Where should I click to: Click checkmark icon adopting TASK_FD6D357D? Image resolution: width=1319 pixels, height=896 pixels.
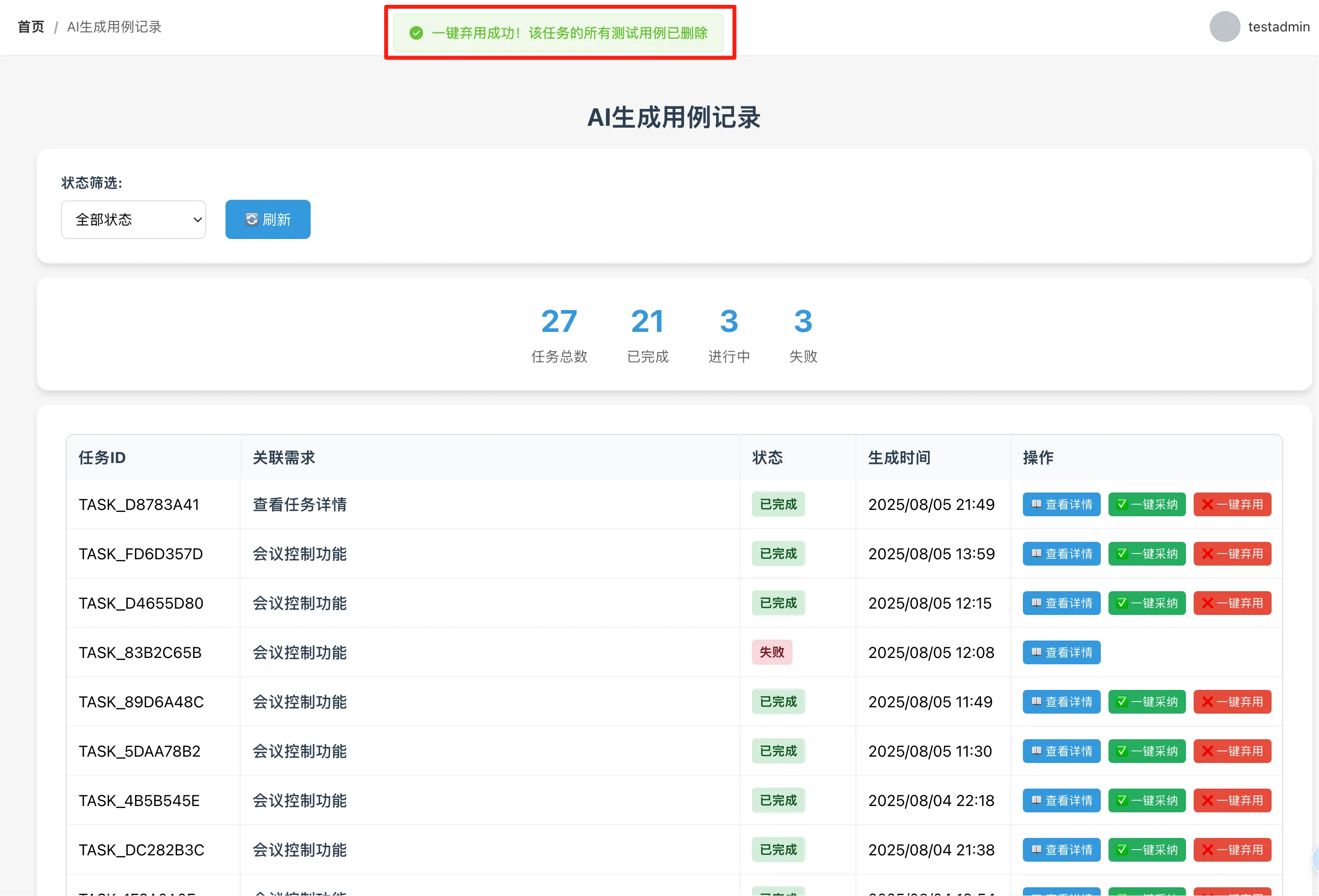coord(1122,554)
